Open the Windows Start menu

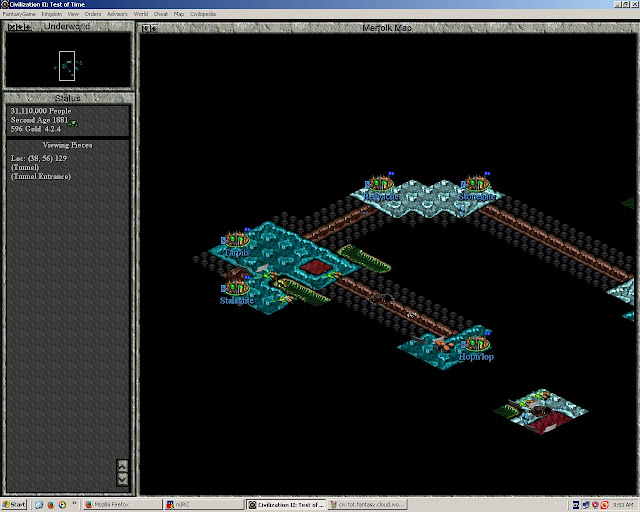click(x=14, y=505)
